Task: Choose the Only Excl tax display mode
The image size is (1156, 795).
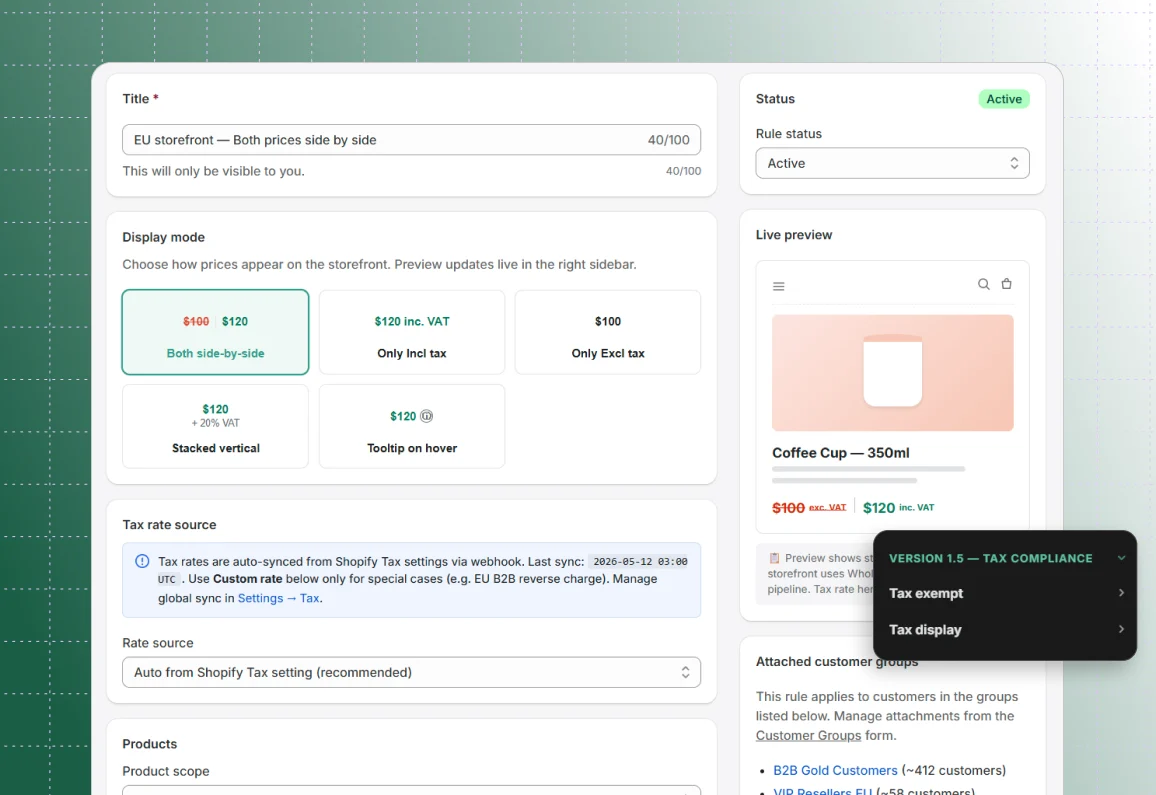Action: tap(607, 332)
